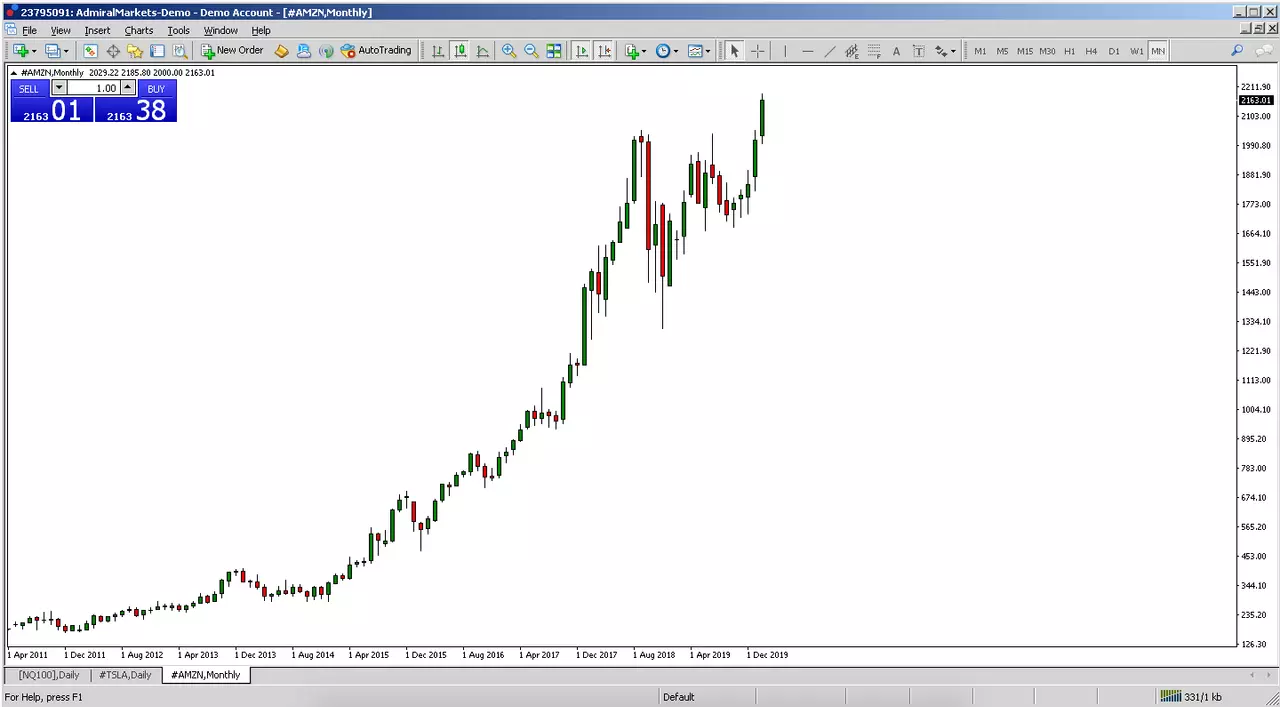Image resolution: width=1280 pixels, height=707 pixels.
Task: Toggle chart auto scroll
Action: coord(582,51)
